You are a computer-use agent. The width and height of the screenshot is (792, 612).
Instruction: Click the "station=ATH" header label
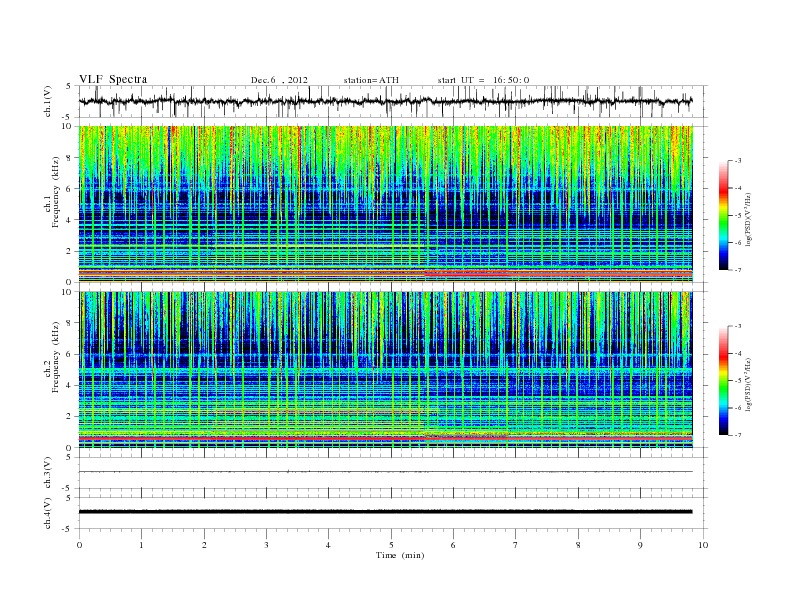[371, 80]
